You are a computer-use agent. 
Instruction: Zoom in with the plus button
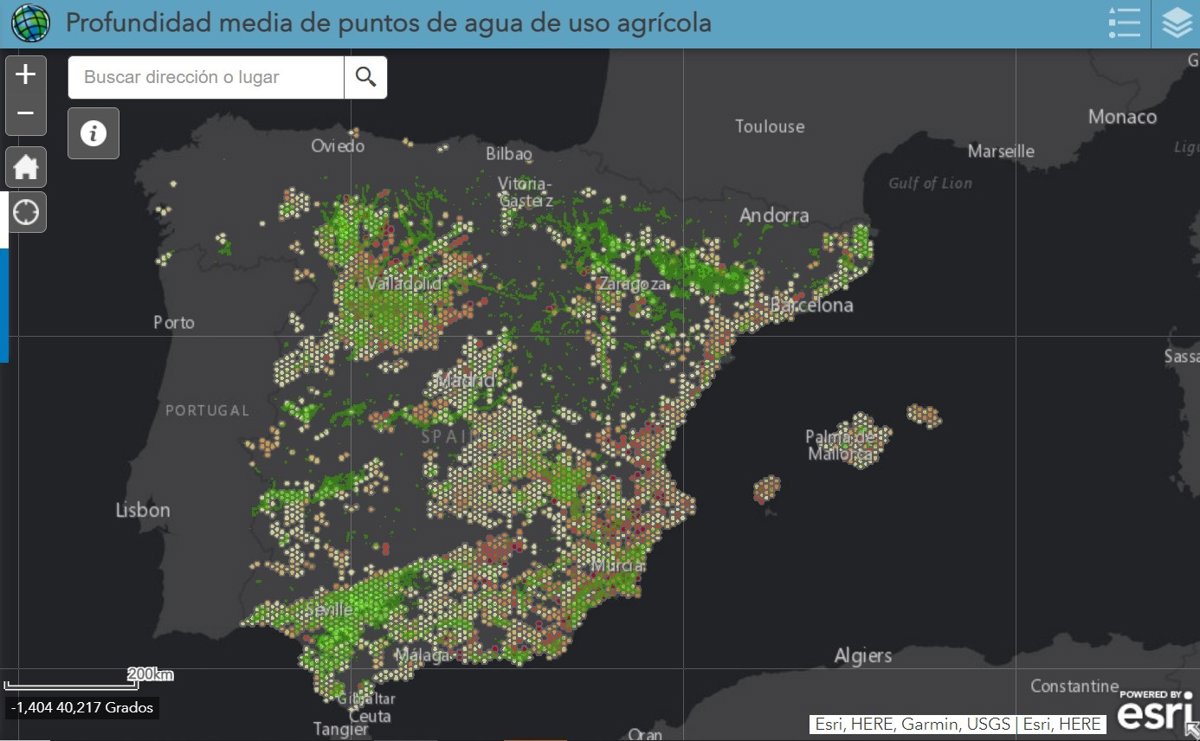[26, 74]
